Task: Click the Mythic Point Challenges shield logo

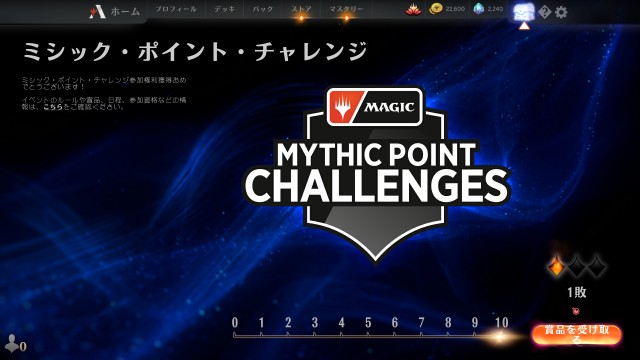Action: coord(376,174)
